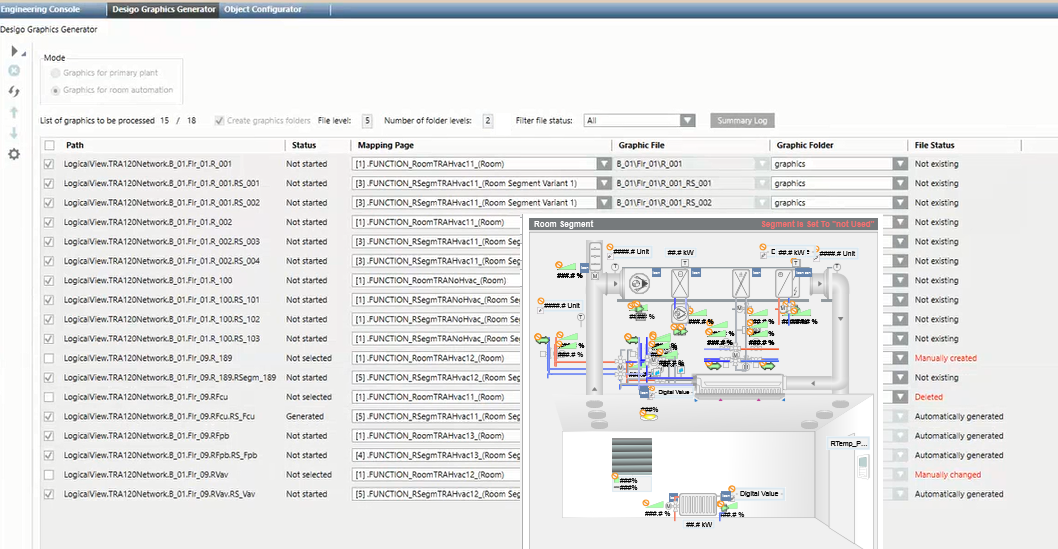Click the Refresh arrows icon in sidebar
Viewport: 1058px width, 549px height.
[x=14, y=91]
